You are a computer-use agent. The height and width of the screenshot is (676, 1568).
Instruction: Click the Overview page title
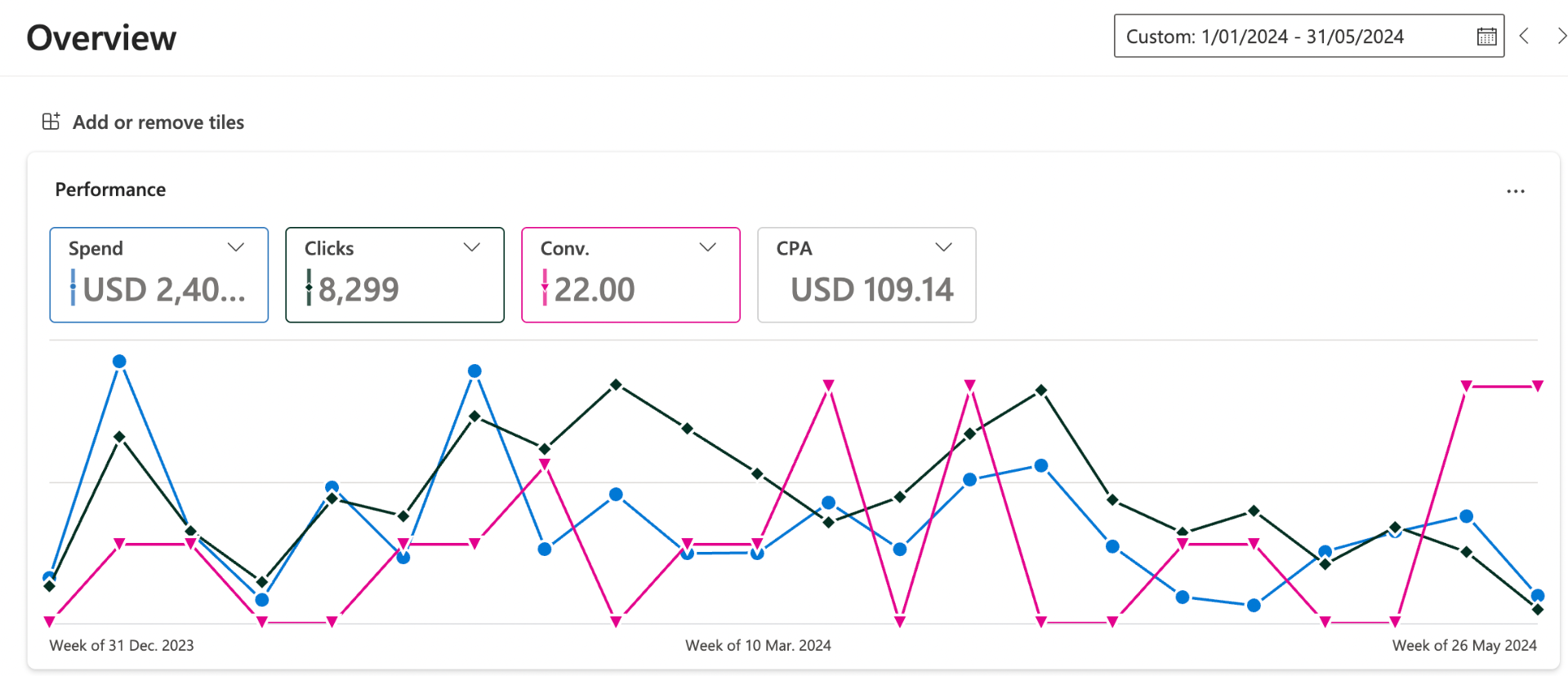101,38
